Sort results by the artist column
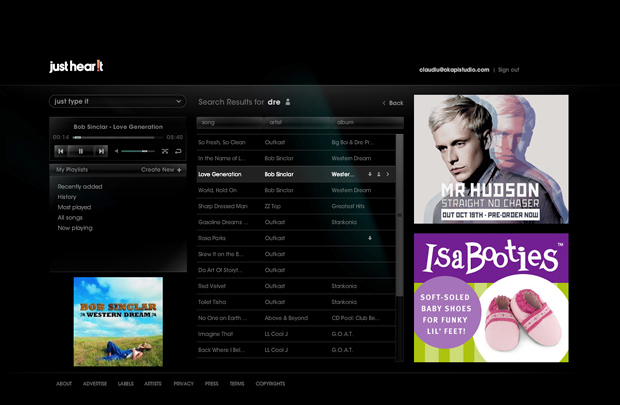 click(x=296, y=122)
